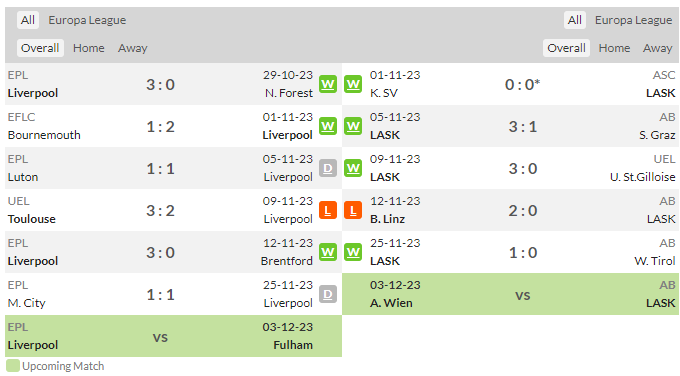The image size is (680, 376).
Task: Click the W badge for Liverpool vs N. Forest
Action: coord(328,84)
